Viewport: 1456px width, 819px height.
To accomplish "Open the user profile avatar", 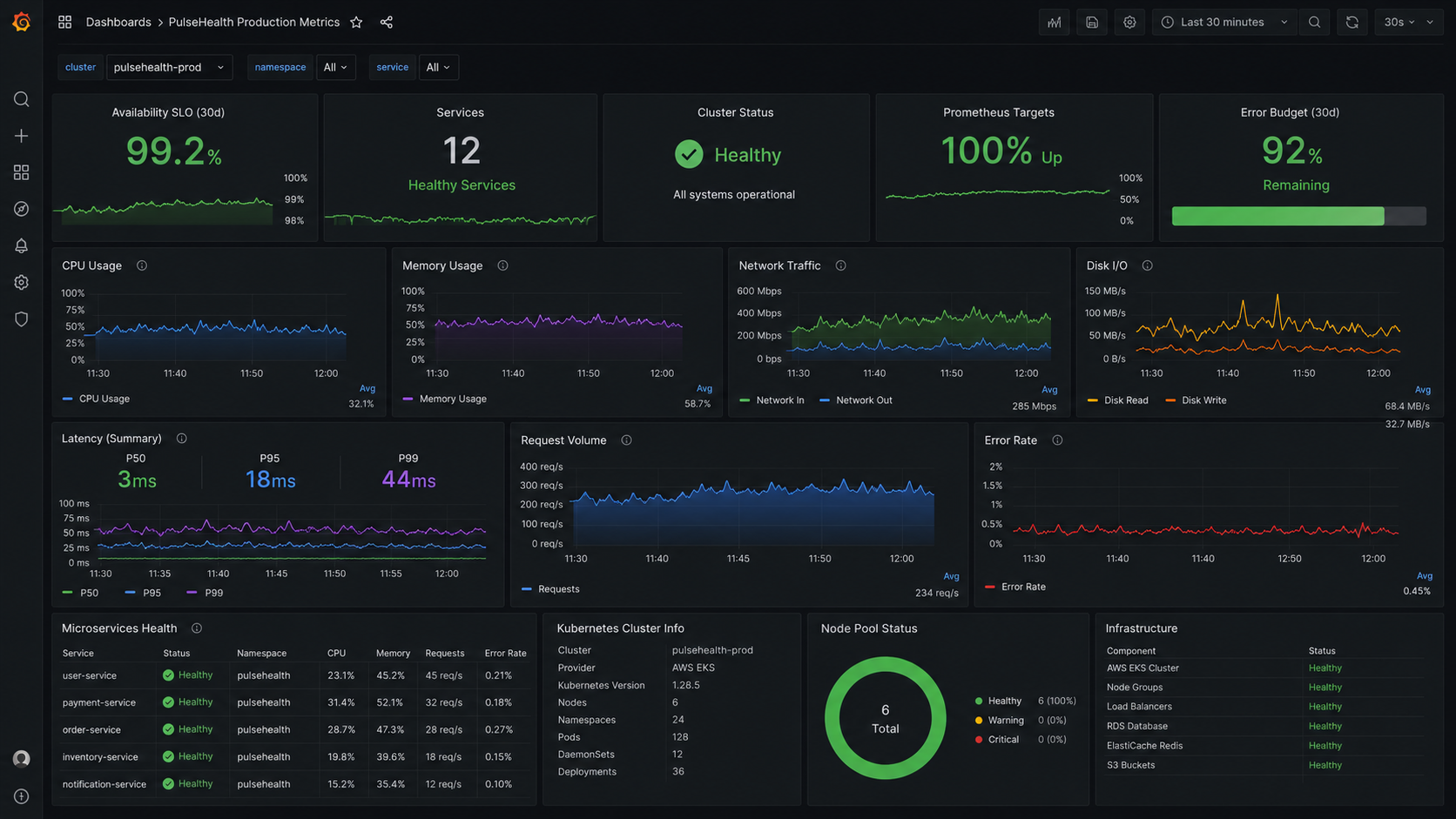I will pyautogui.click(x=22, y=759).
